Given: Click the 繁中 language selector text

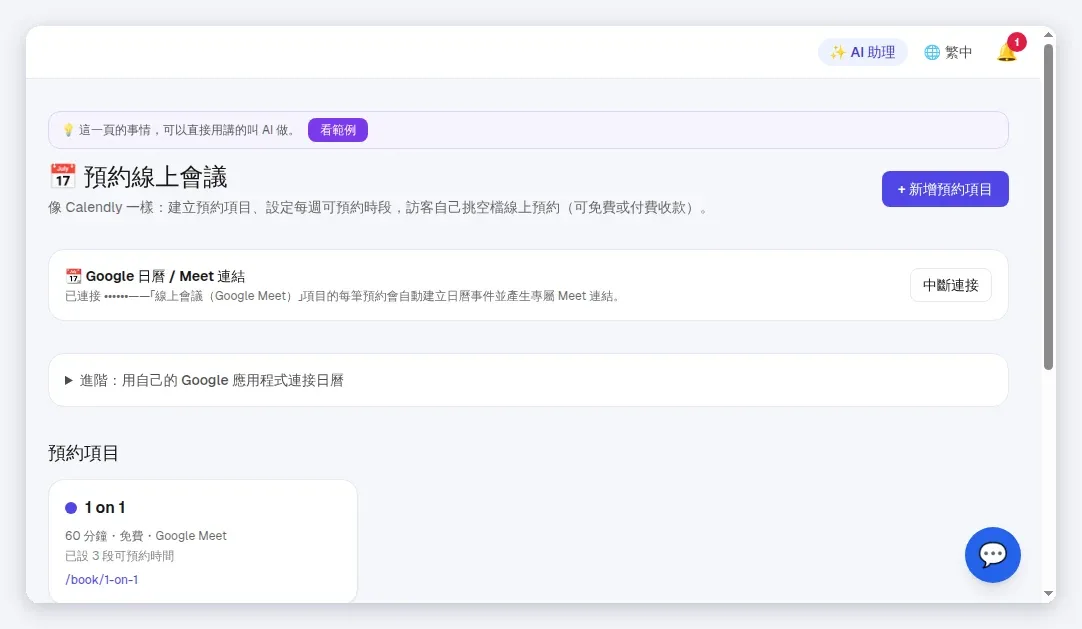Looking at the screenshot, I should pyautogui.click(x=958, y=52).
